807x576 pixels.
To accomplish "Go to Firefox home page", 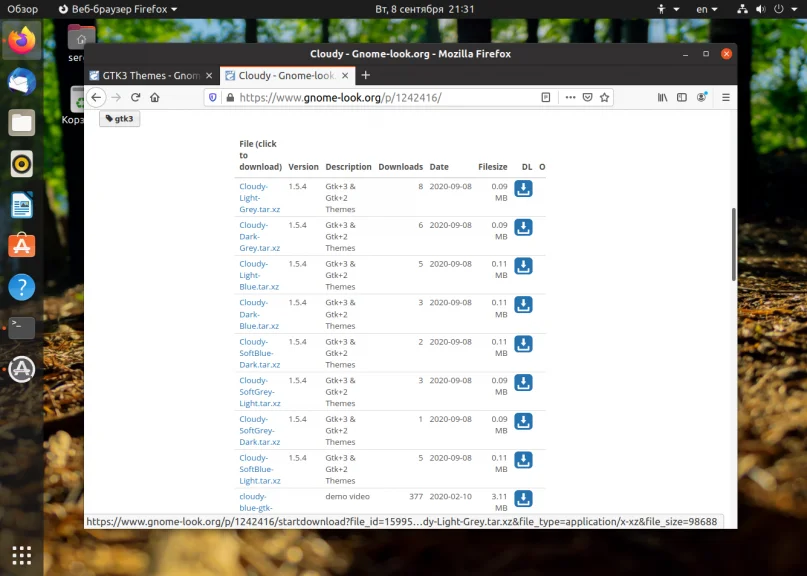I will point(155,97).
